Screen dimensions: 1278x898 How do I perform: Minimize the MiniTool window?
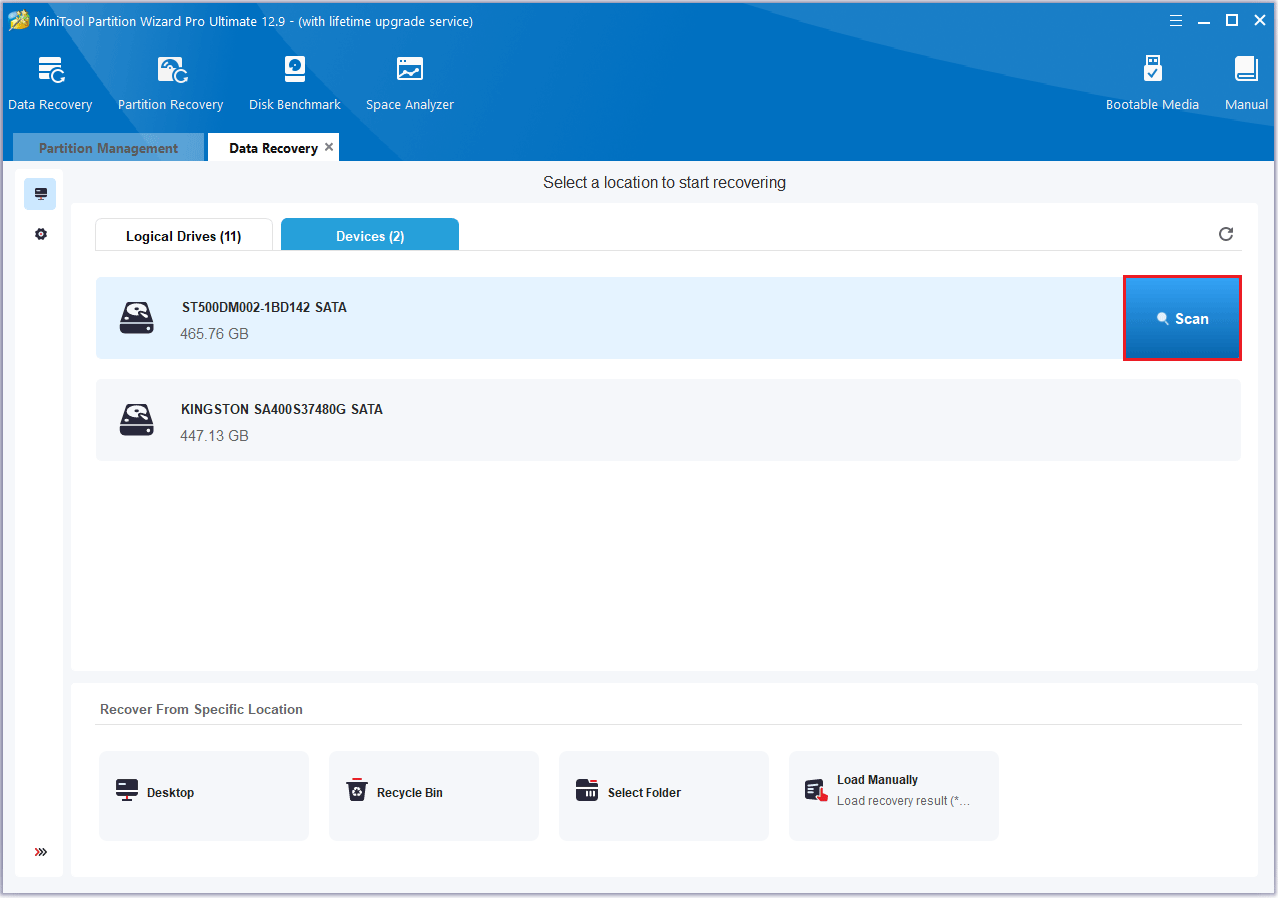(x=1204, y=21)
